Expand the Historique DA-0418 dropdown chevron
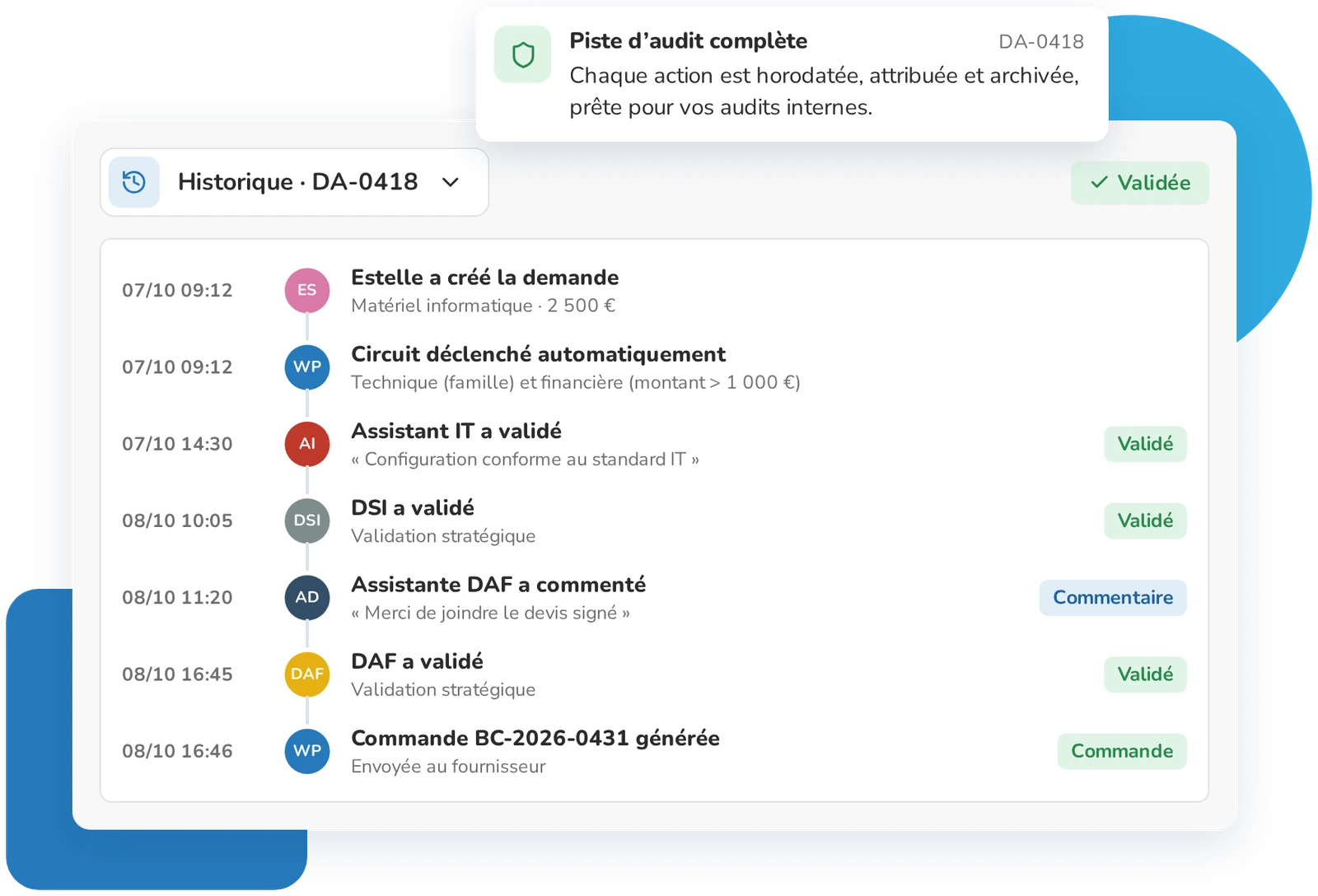 click(x=451, y=182)
